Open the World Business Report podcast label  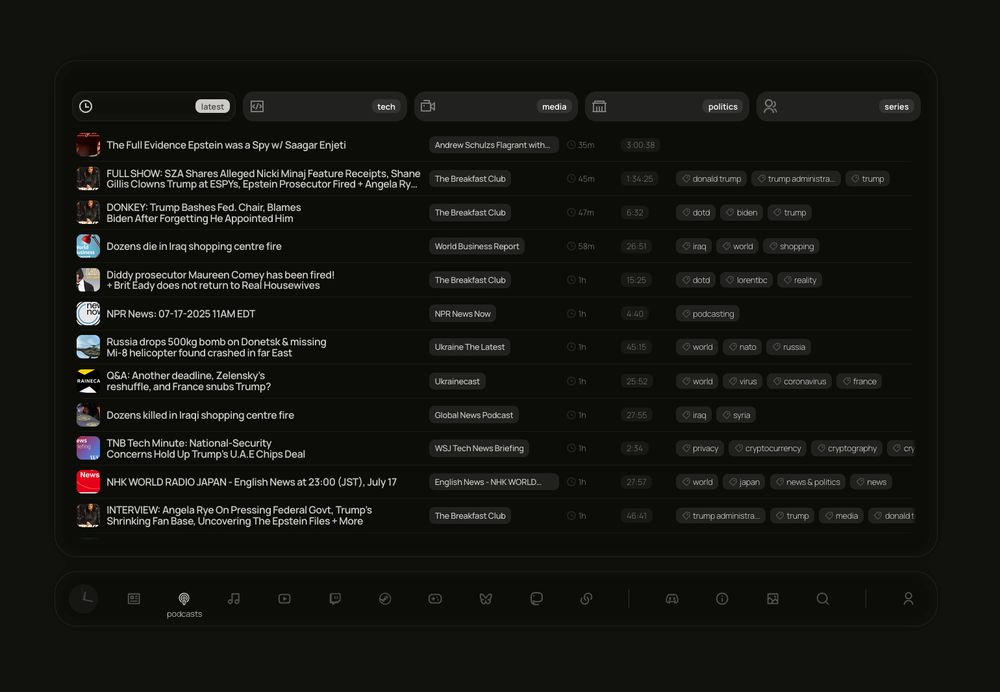477,246
